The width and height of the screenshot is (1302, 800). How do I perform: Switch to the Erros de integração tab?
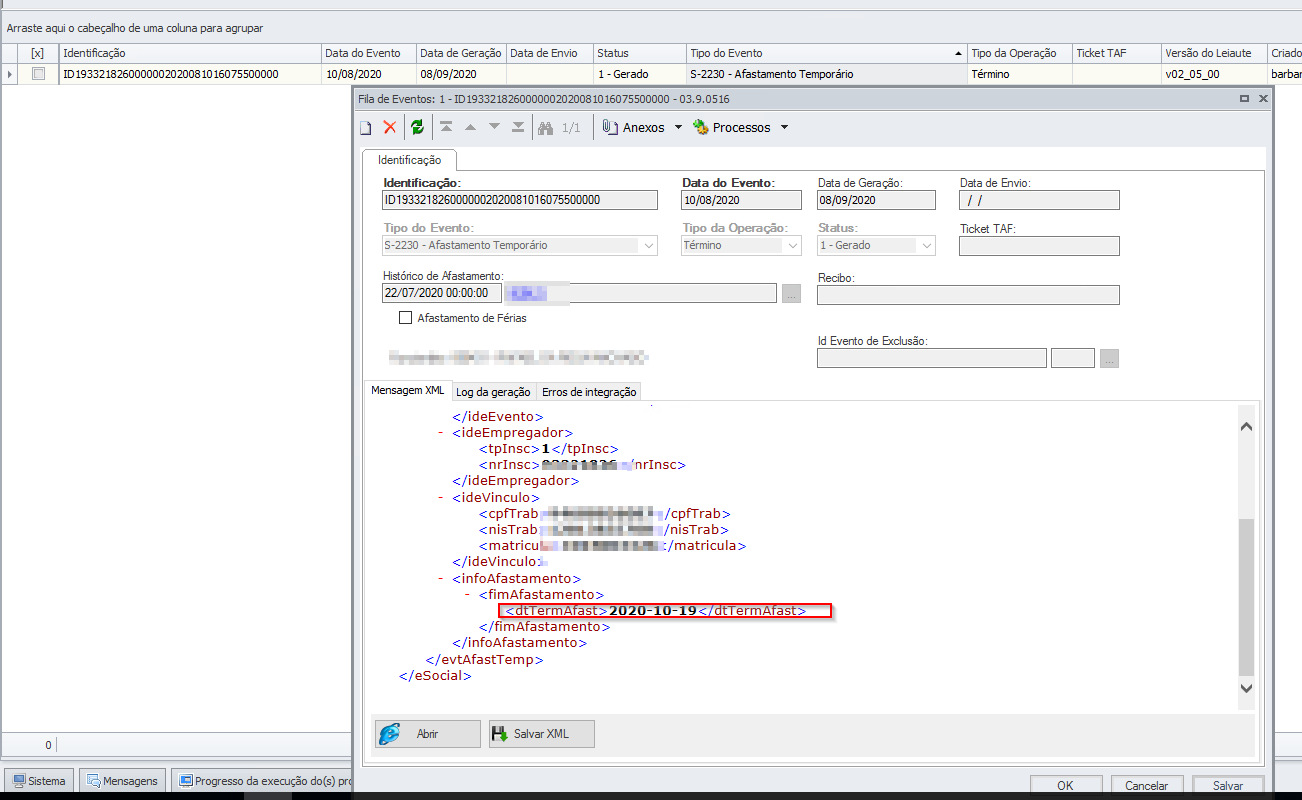coord(589,392)
